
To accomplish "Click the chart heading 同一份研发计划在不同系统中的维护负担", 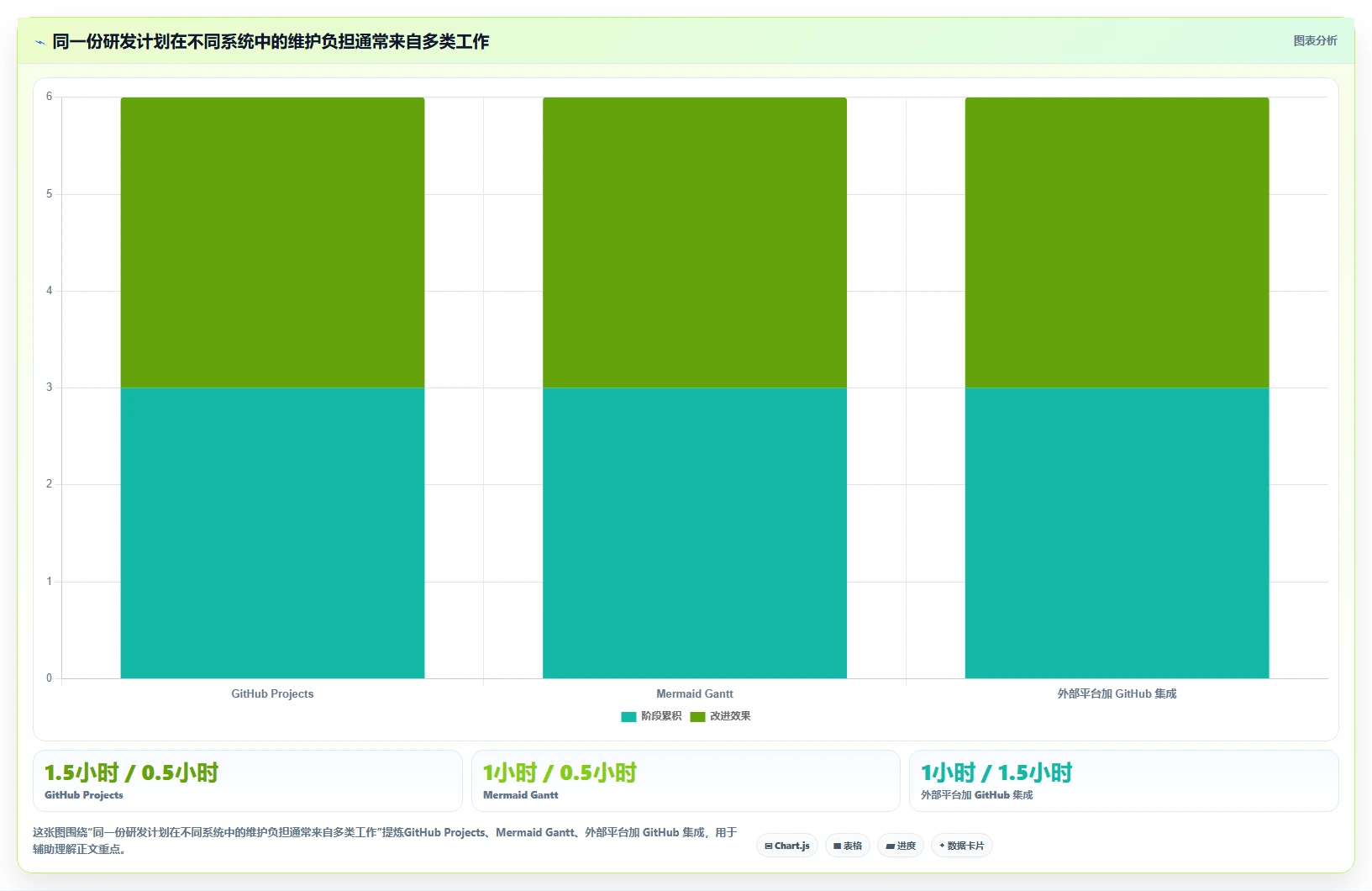I will 271,41.
